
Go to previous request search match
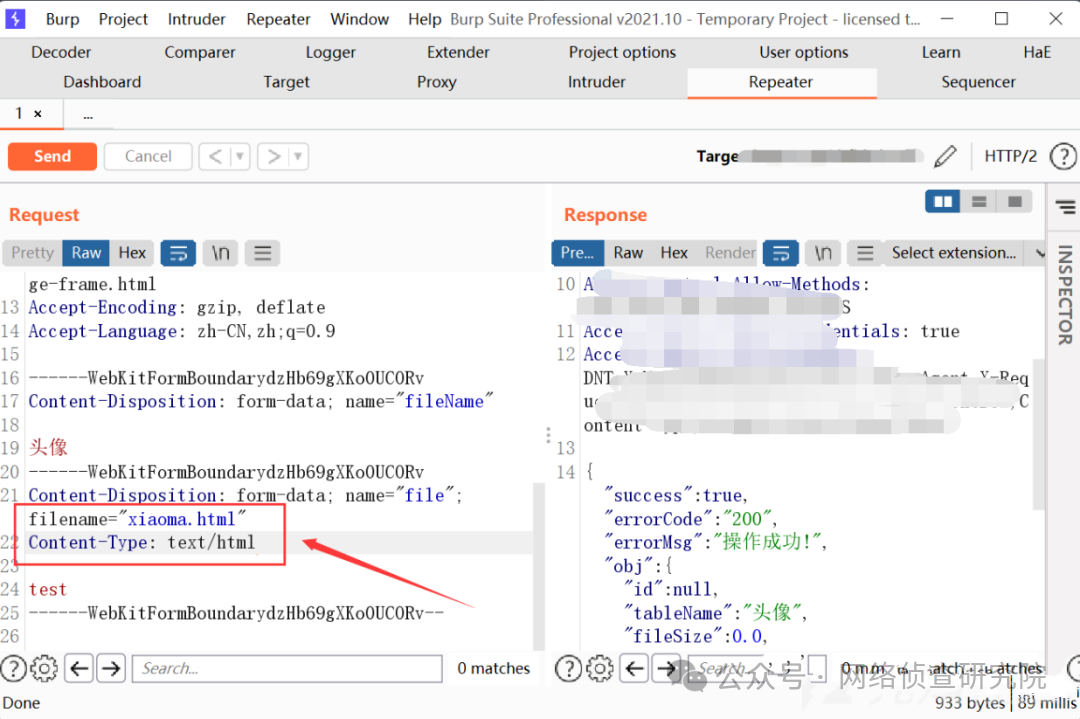(79, 668)
